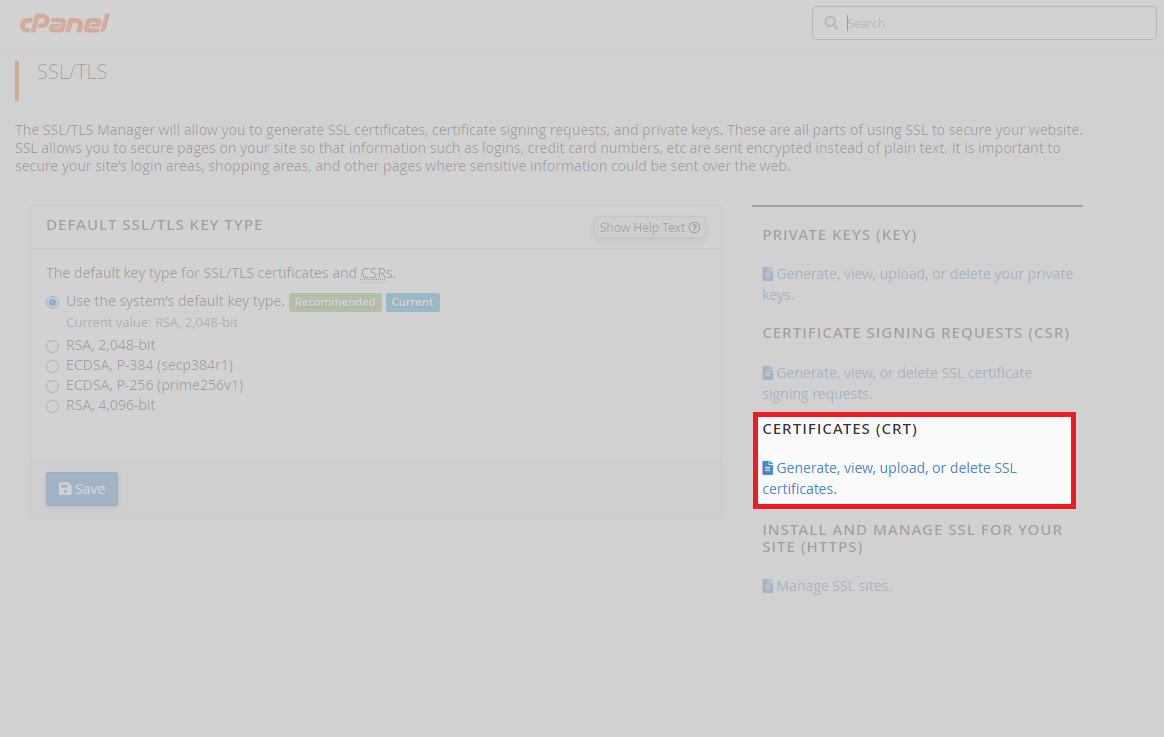
Task: Click the PRIVATE KEYS (KEY) heading
Action: pos(840,235)
